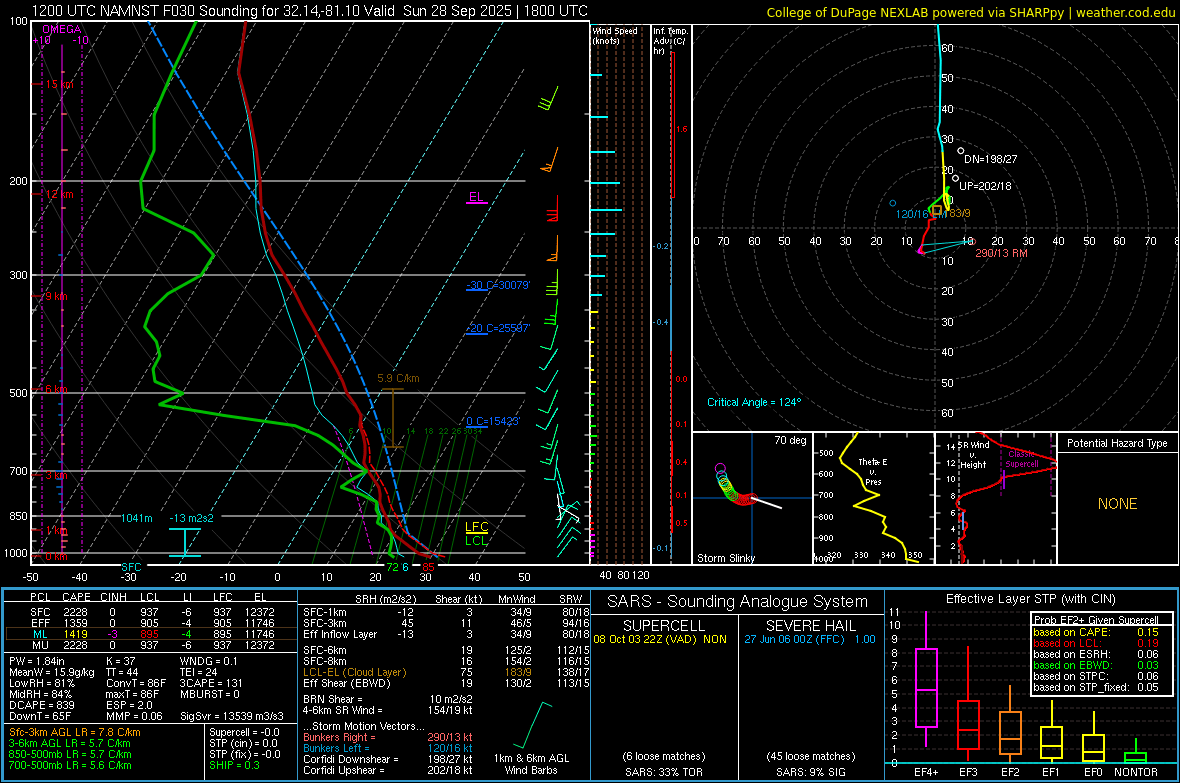The image size is (1180, 783).
Task: Click 'Critical Angle = 124°' text
Action: pyautogui.click(x=754, y=402)
